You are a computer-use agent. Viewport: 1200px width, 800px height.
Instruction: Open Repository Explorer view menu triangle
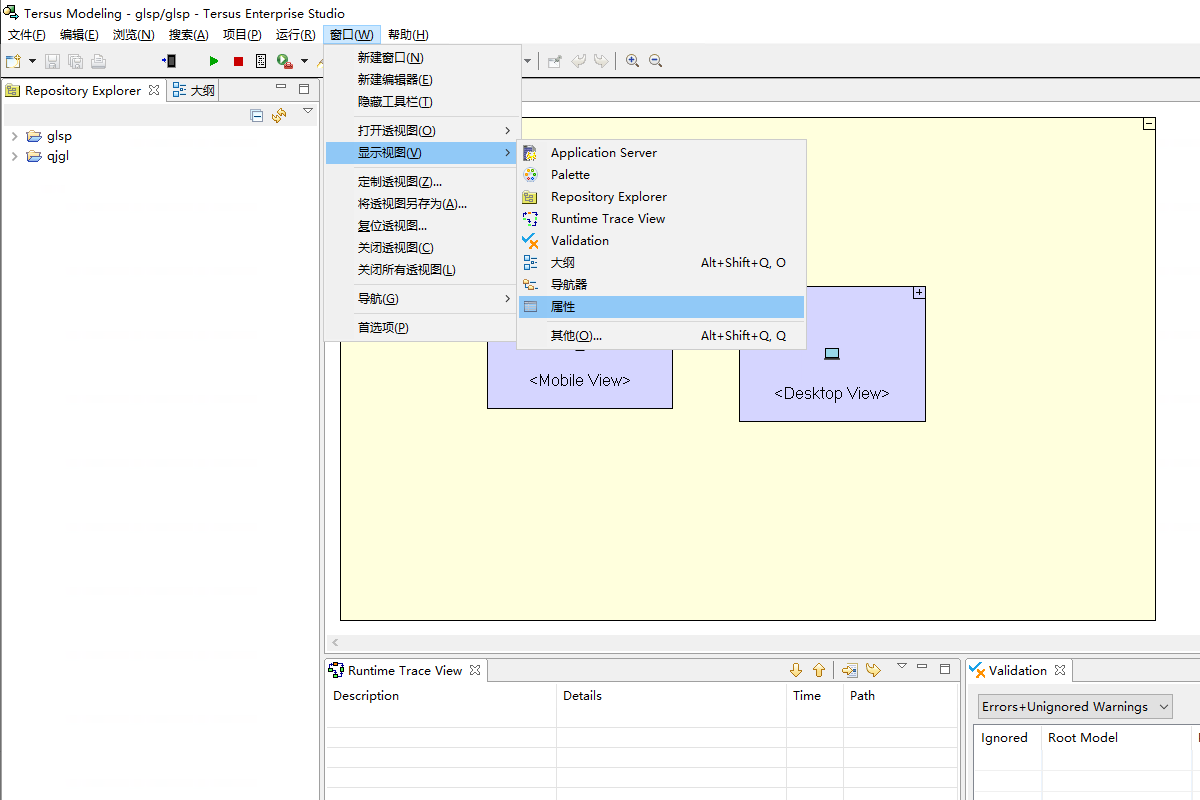pyautogui.click(x=308, y=111)
